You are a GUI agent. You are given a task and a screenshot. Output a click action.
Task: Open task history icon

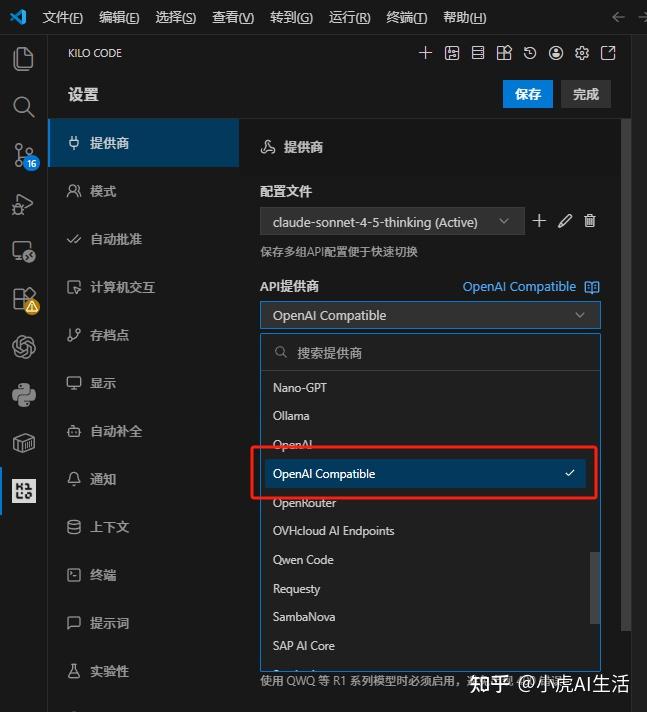(530, 53)
